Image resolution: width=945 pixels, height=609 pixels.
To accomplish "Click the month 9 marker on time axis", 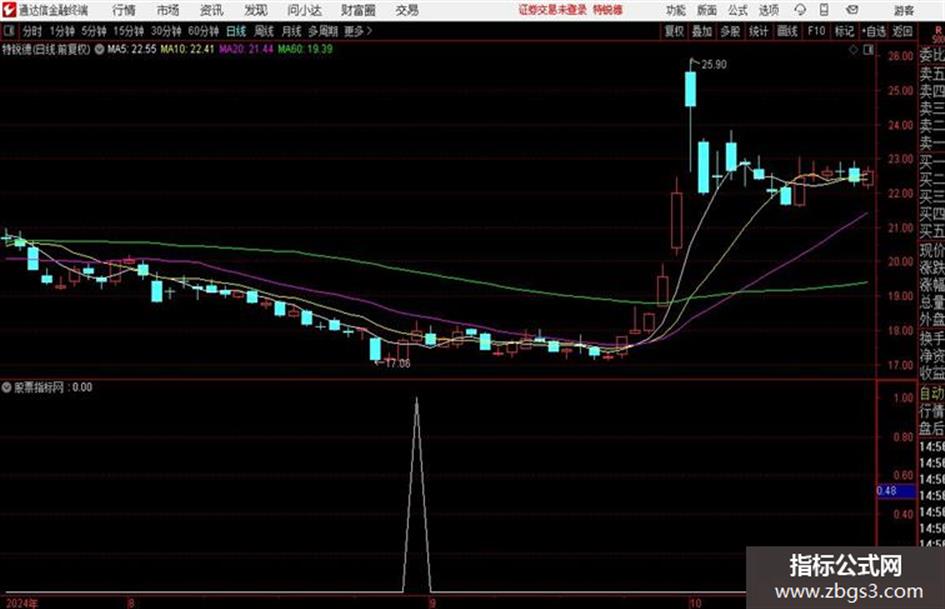I will pos(432,603).
